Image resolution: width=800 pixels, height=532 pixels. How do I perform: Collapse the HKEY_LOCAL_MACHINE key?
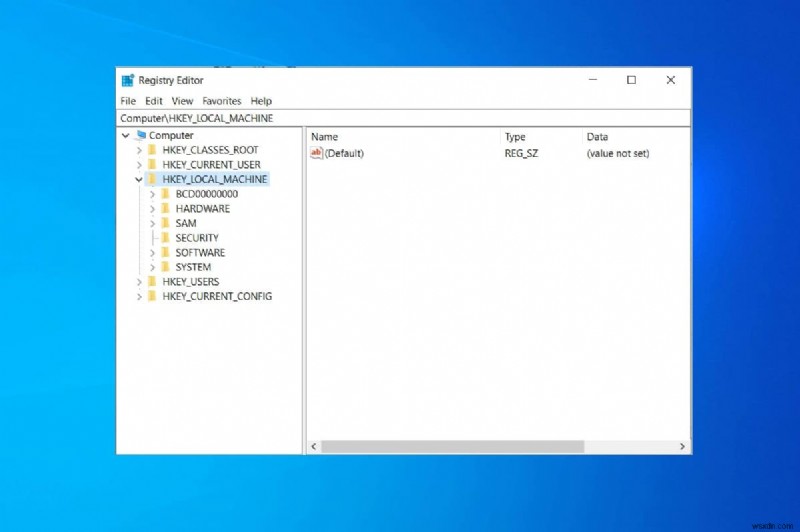coord(139,180)
